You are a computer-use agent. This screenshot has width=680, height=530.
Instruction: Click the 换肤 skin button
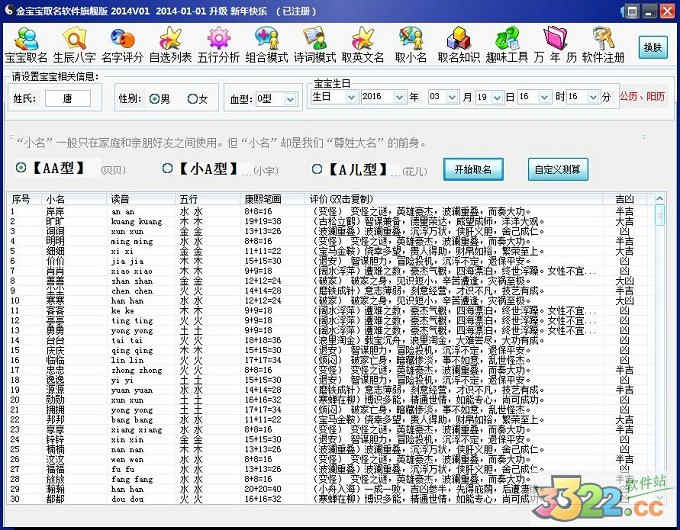click(x=653, y=47)
